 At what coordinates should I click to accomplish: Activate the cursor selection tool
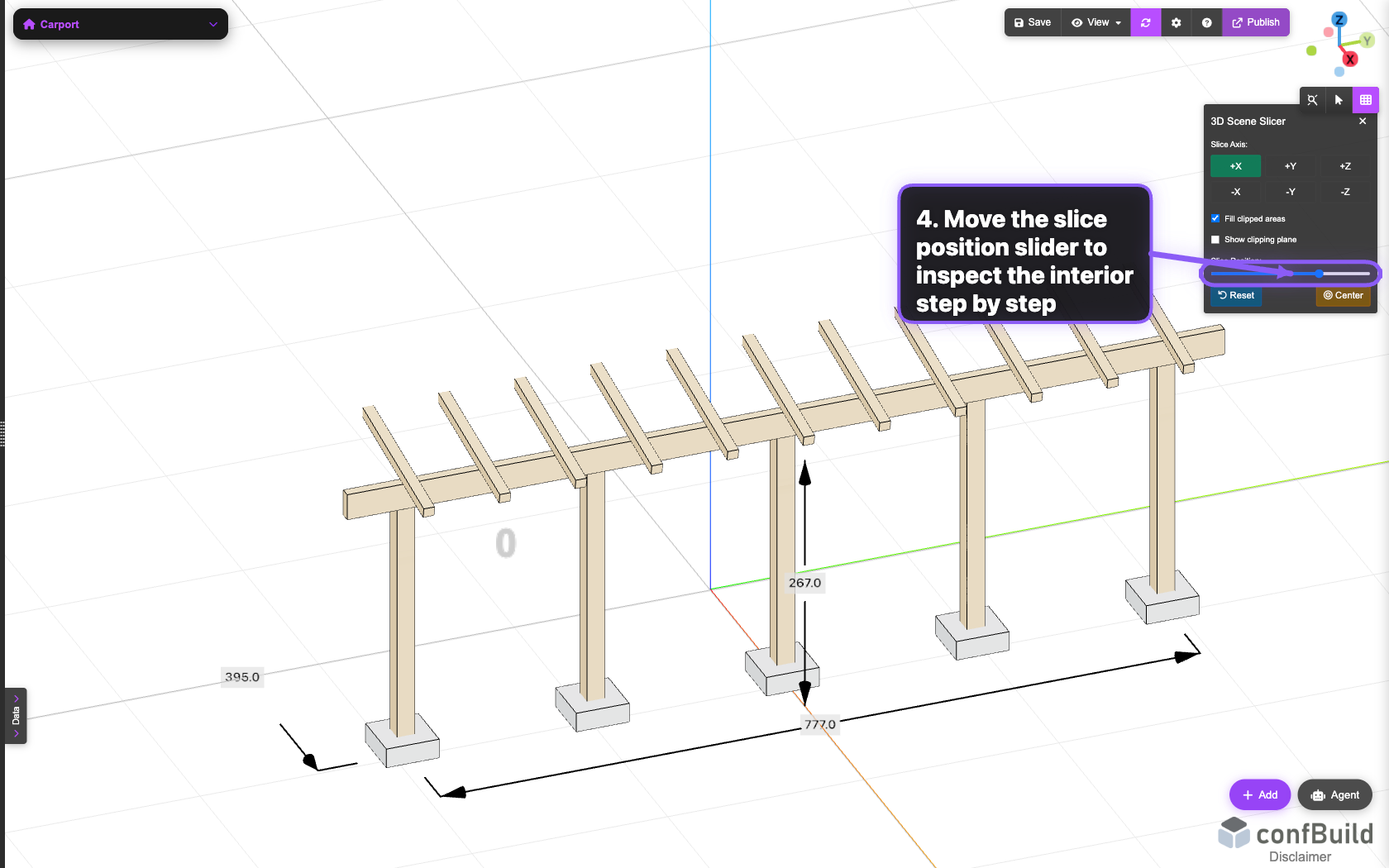pos(1339,100)
